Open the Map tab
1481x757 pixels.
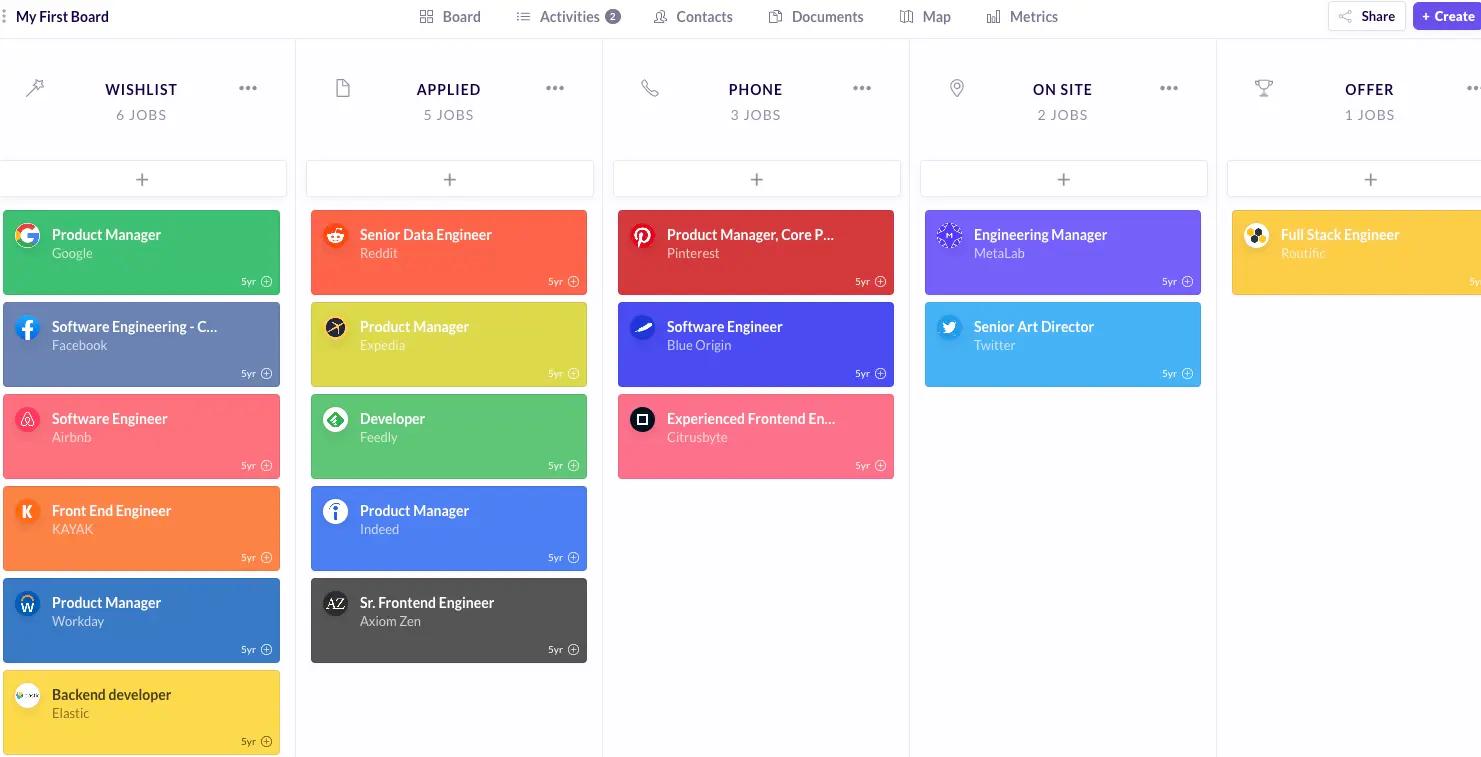(x=925, y=17)
